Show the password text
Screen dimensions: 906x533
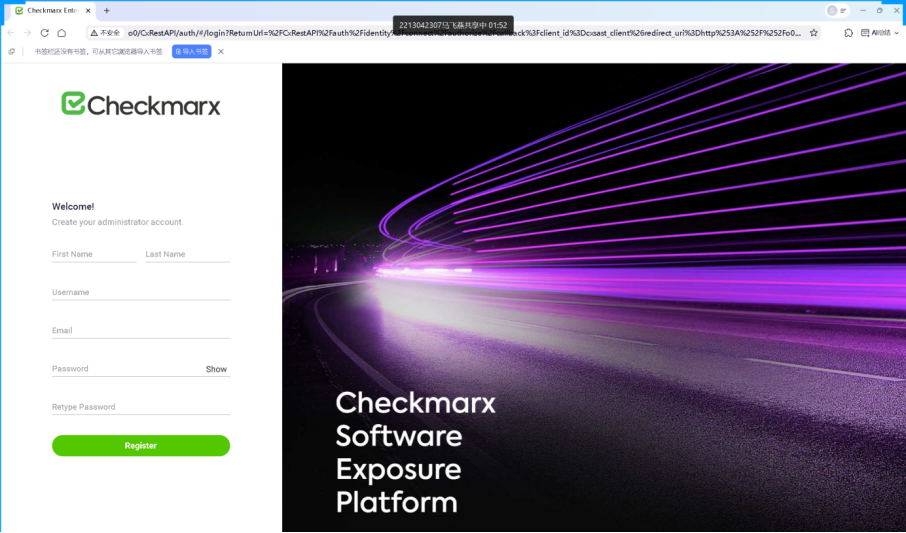coord(216,369)
